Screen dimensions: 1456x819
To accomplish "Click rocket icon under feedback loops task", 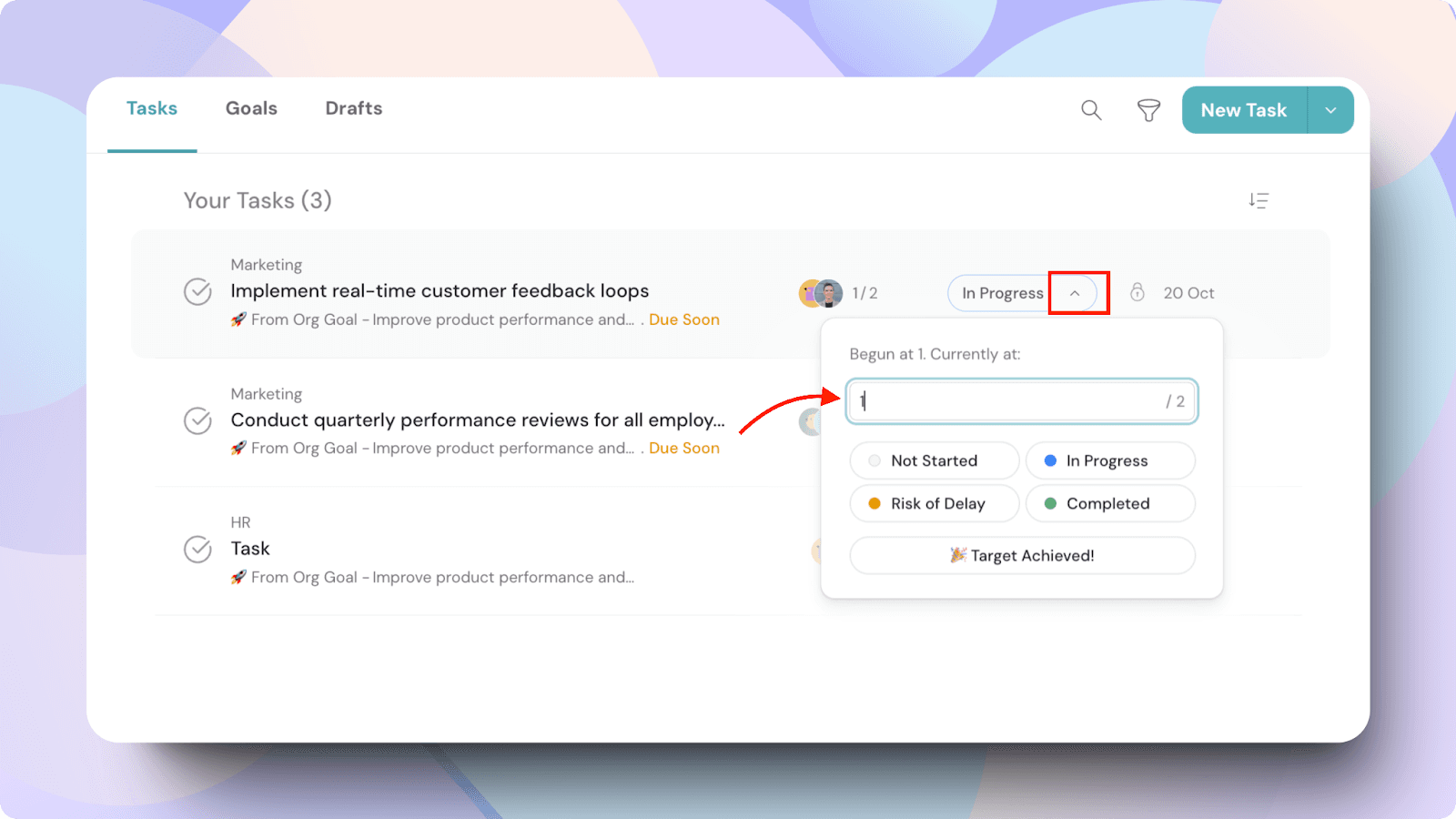I will point(238,319).
